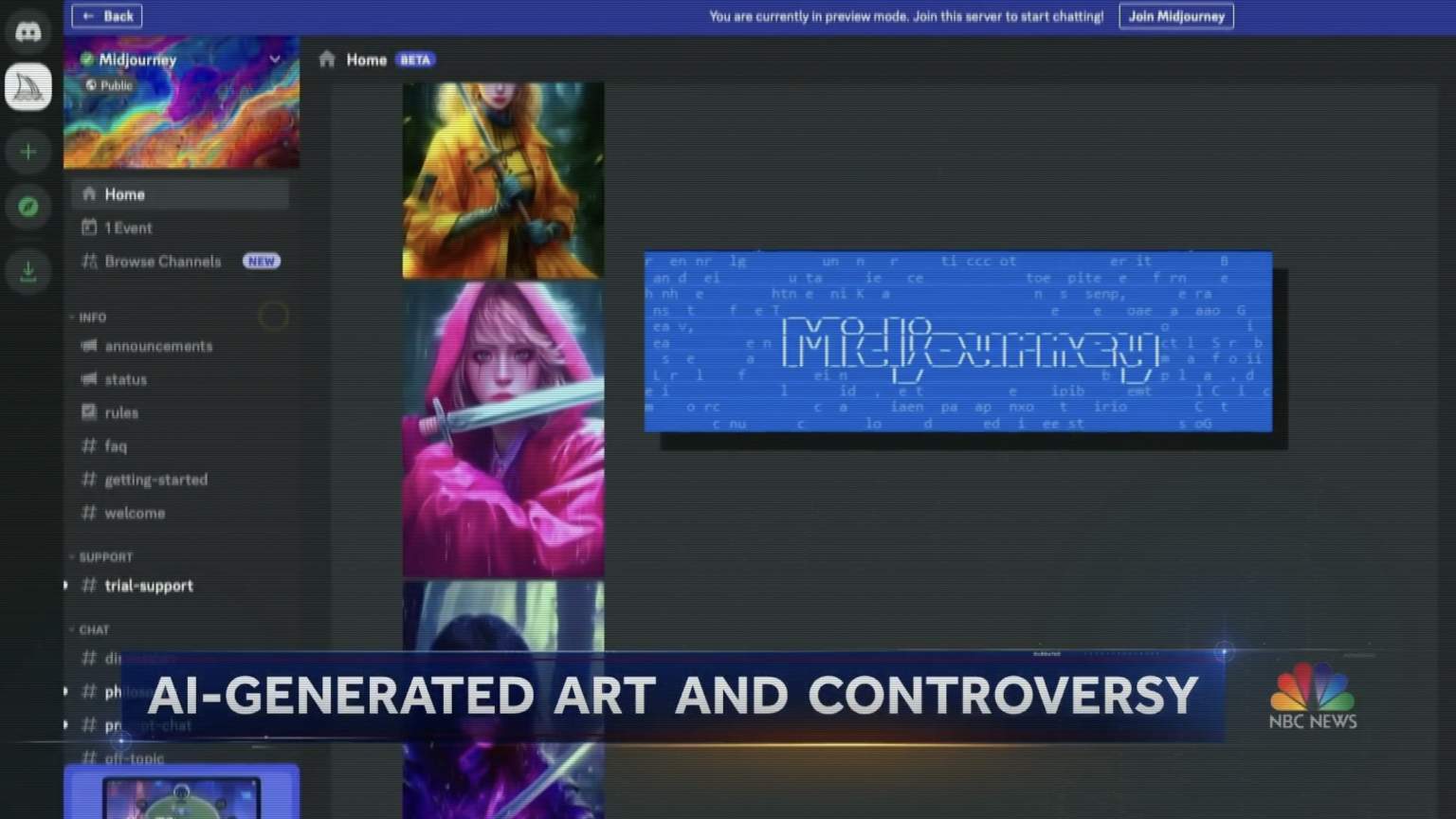The height and width of the screenshot is (819, 1456).
Task: Click the BETA badge beside Home header
Action: (x=415, y=60)
